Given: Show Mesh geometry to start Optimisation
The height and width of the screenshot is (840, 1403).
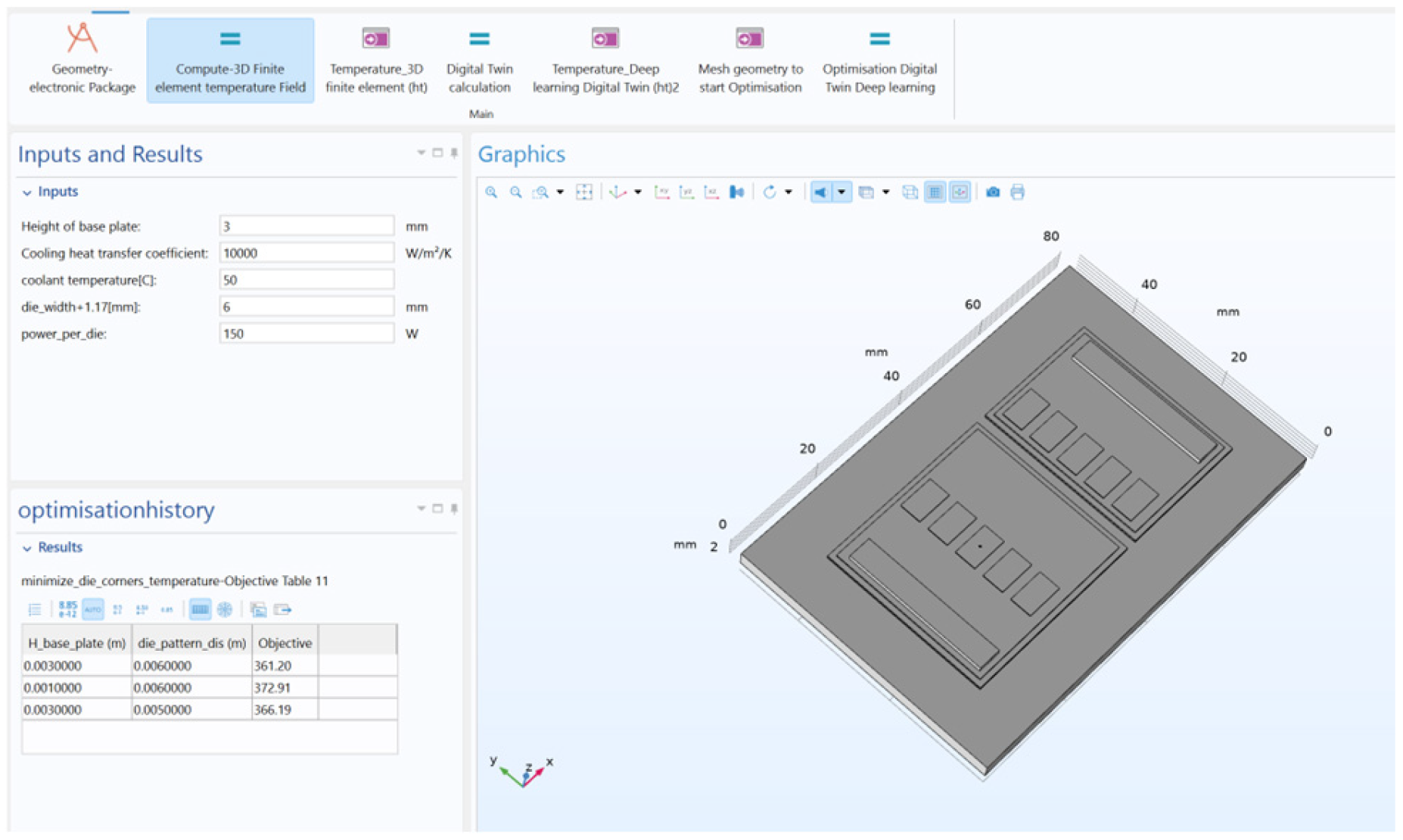Looking at the screenshot, I should pos(750,59).
